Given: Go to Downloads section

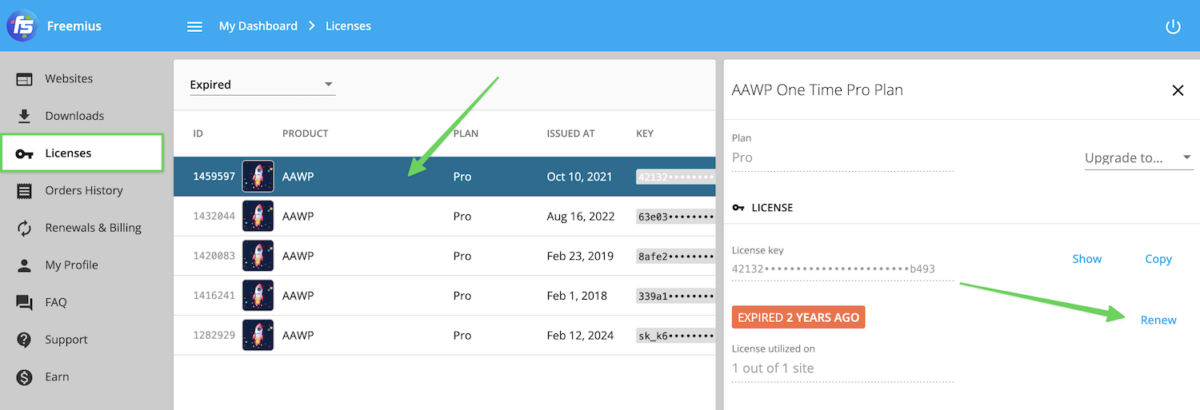Looking at the screenshot, I should click(x=74, y=116).
